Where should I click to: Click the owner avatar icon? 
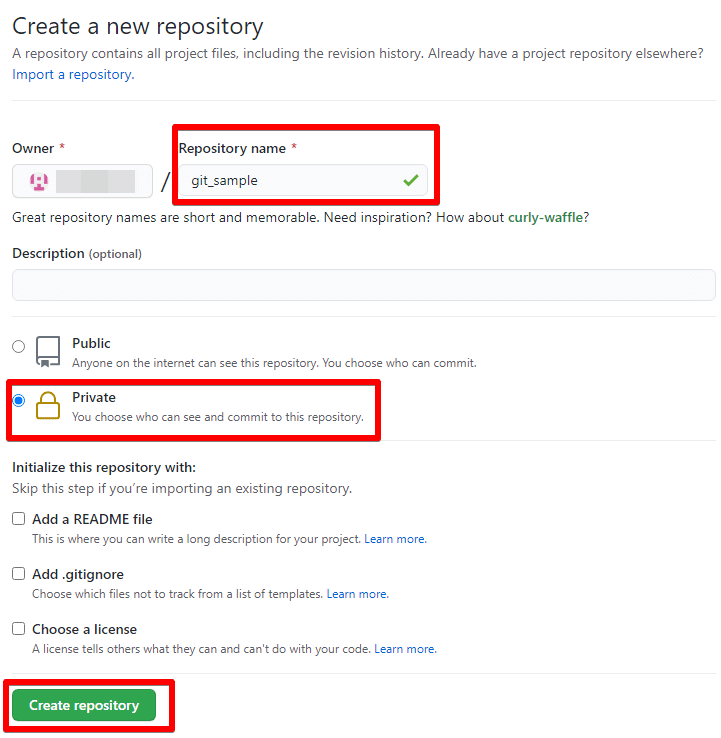click(x=39, y=181)
